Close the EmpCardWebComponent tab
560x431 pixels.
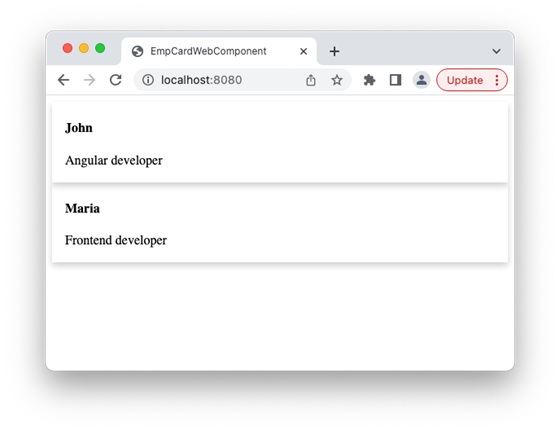(304, 51)
